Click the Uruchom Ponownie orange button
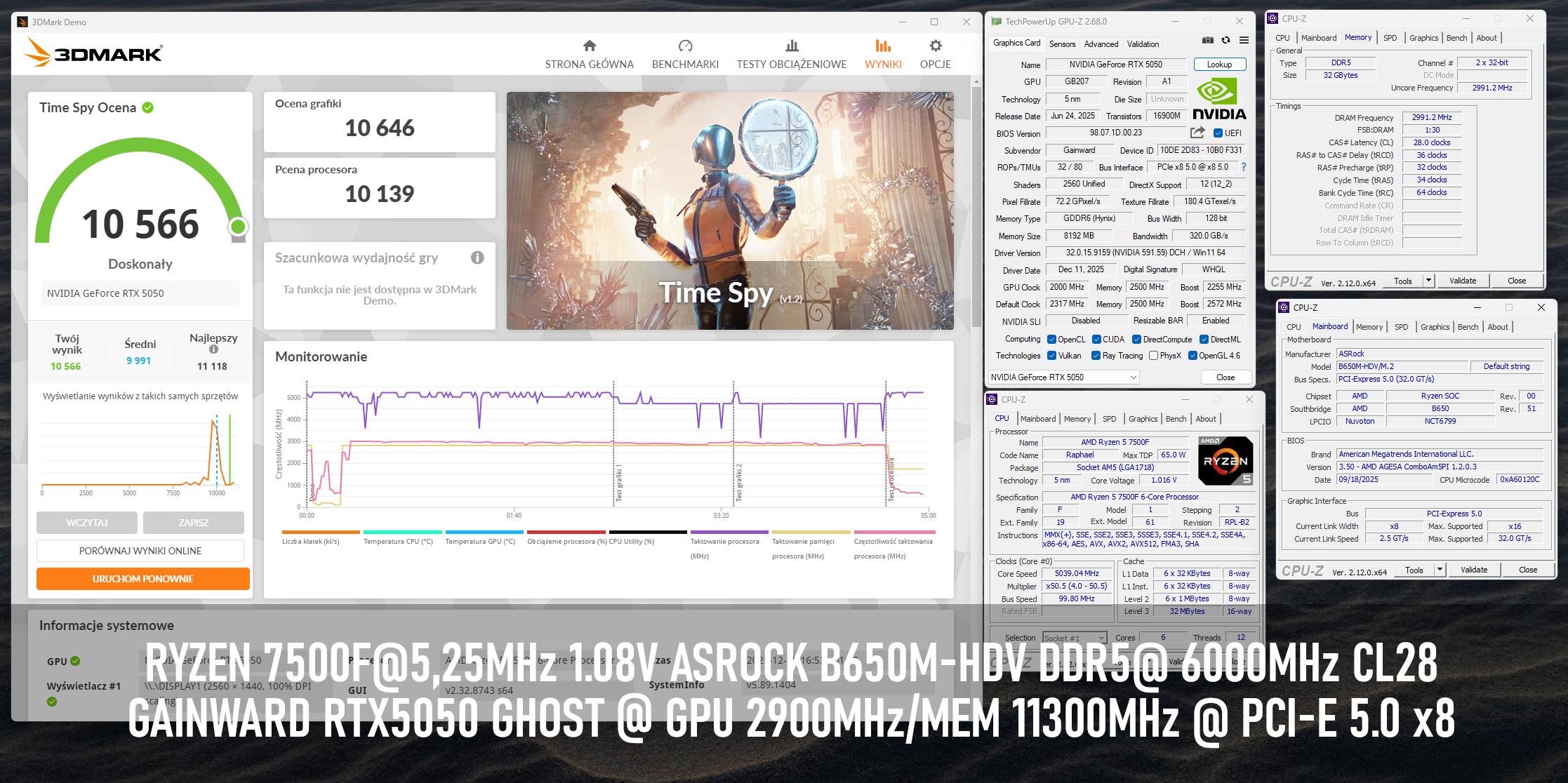 (142, 579)
